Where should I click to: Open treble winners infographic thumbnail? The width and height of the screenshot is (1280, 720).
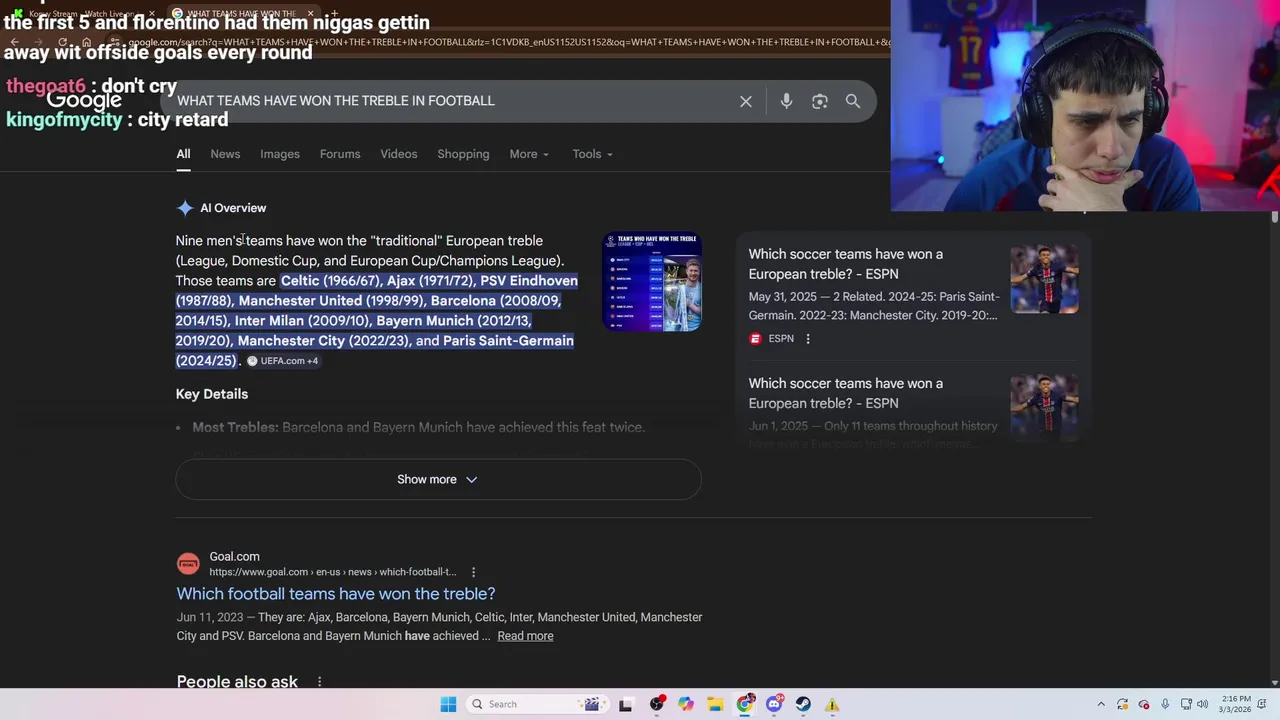tap(652, 281)
